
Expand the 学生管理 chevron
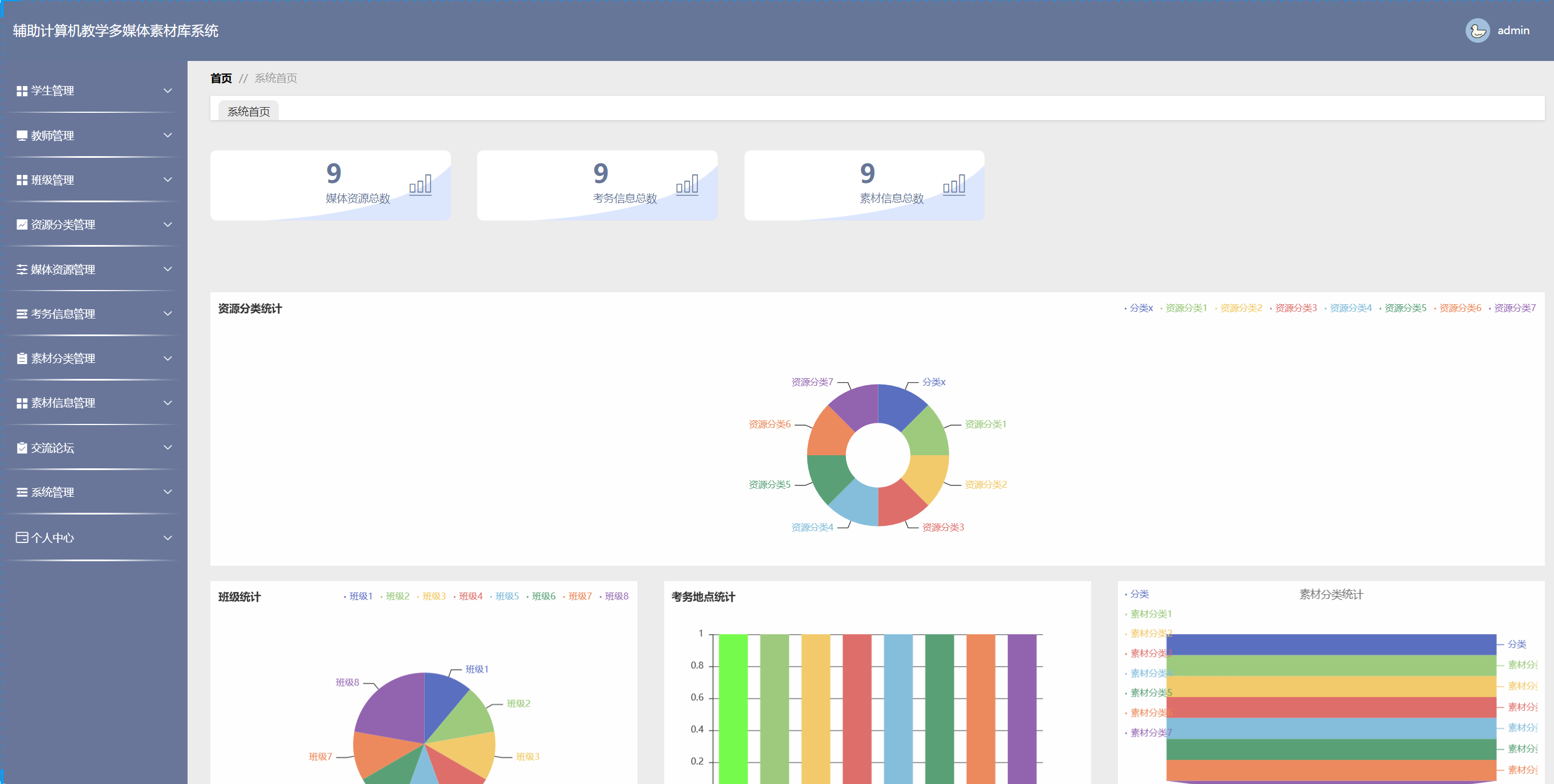pos(168,91)
